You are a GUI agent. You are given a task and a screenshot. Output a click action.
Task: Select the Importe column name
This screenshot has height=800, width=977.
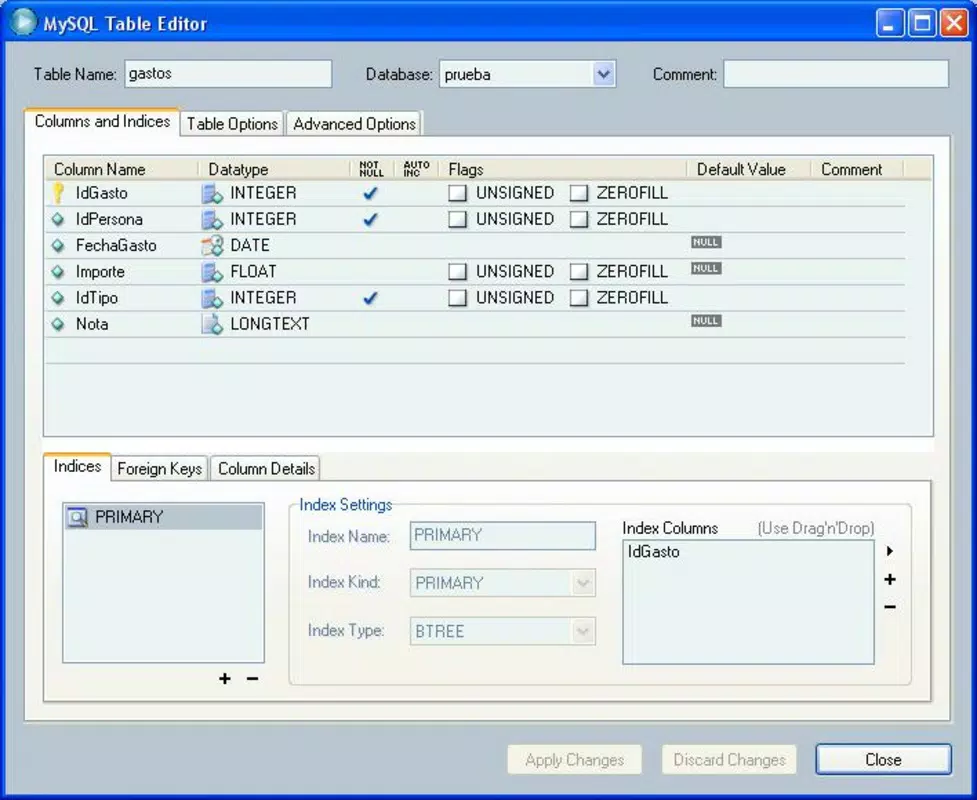[100, 272]
